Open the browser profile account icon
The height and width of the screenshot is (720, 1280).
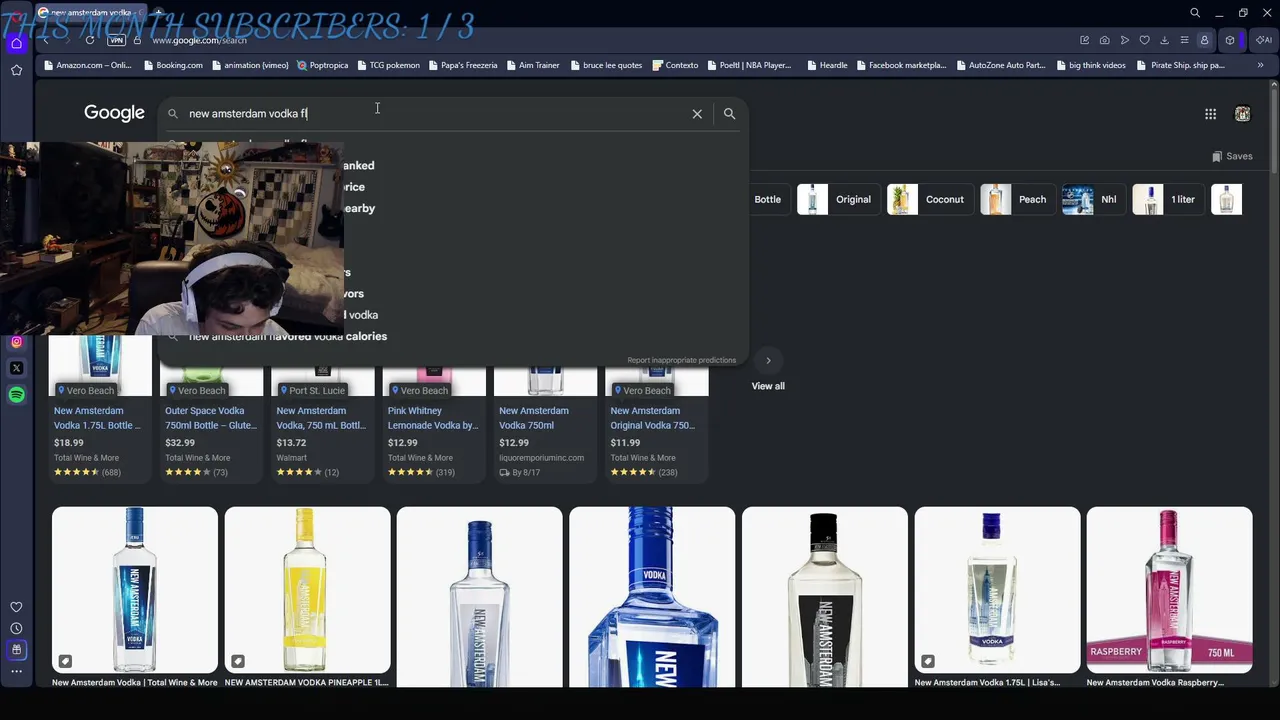pos(1204,40)
